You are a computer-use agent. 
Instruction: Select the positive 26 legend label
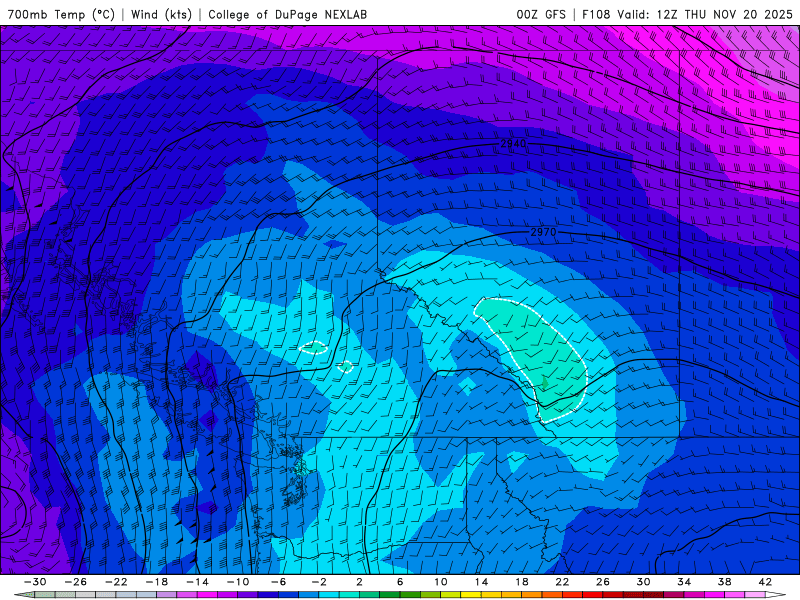coord(603,582)
